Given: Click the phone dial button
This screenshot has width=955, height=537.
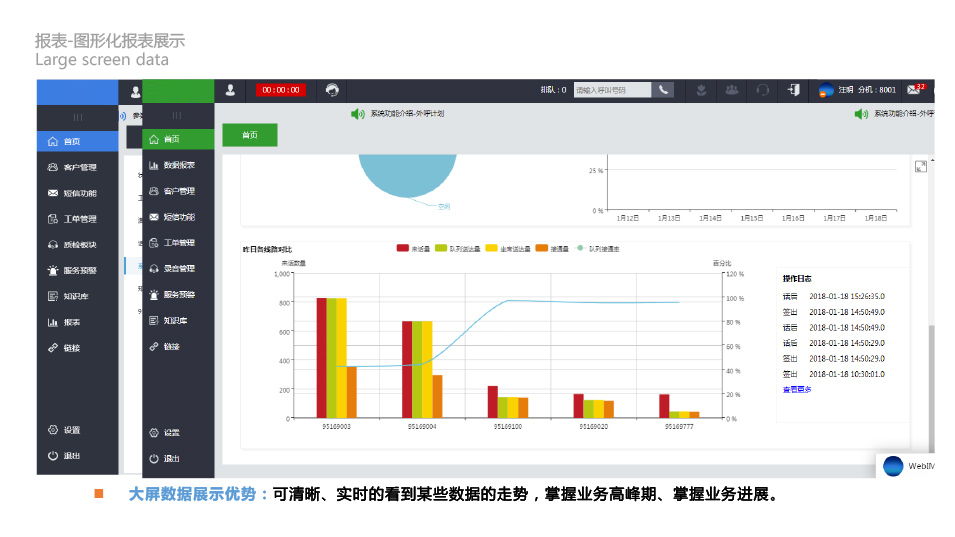Looking at the screenshot, I should point(663,90).
